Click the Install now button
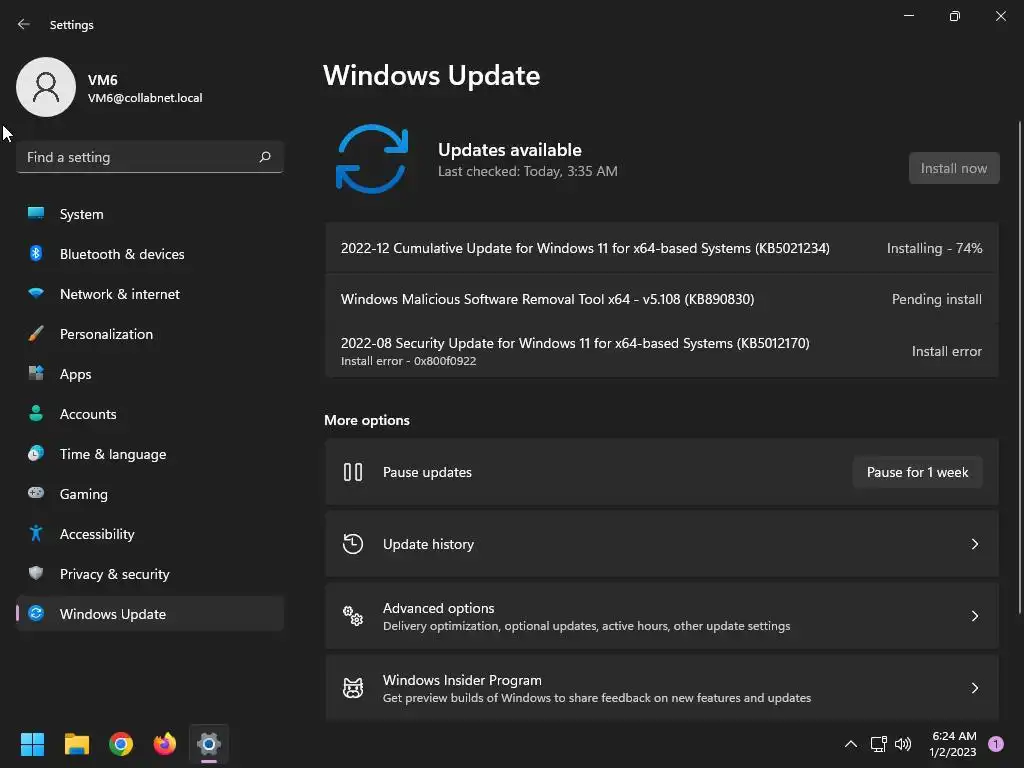 [x=953, y=168]
